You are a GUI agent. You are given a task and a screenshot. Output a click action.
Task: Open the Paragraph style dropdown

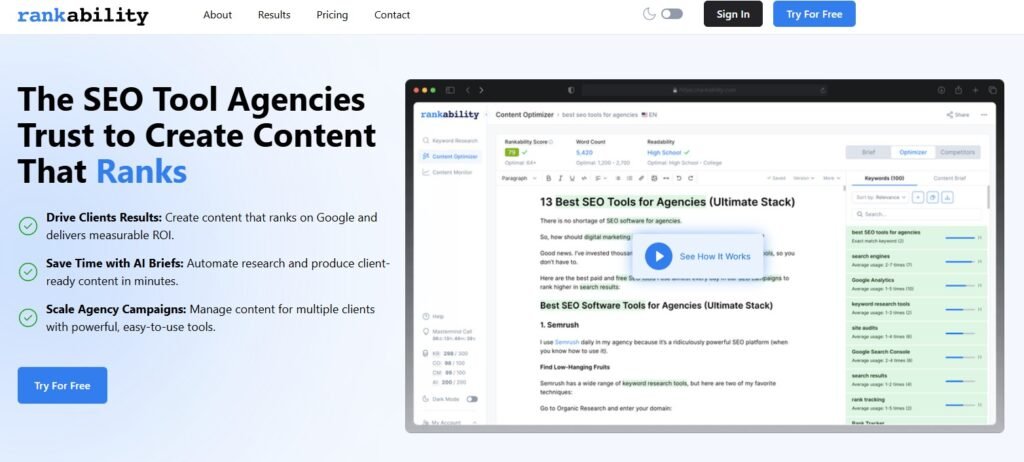click(x=519, y=178)
